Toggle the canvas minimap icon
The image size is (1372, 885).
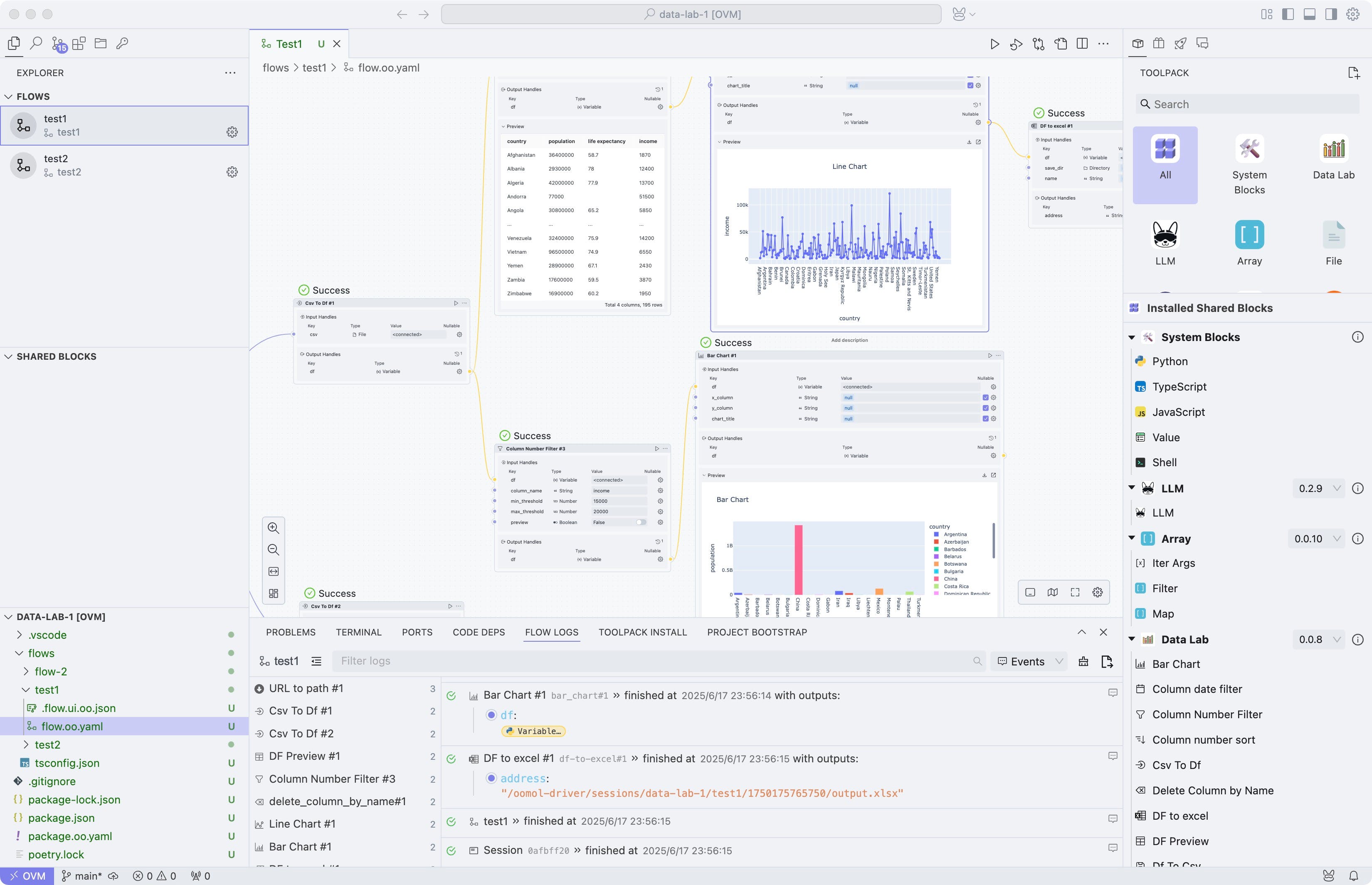tap(1053, 593)
